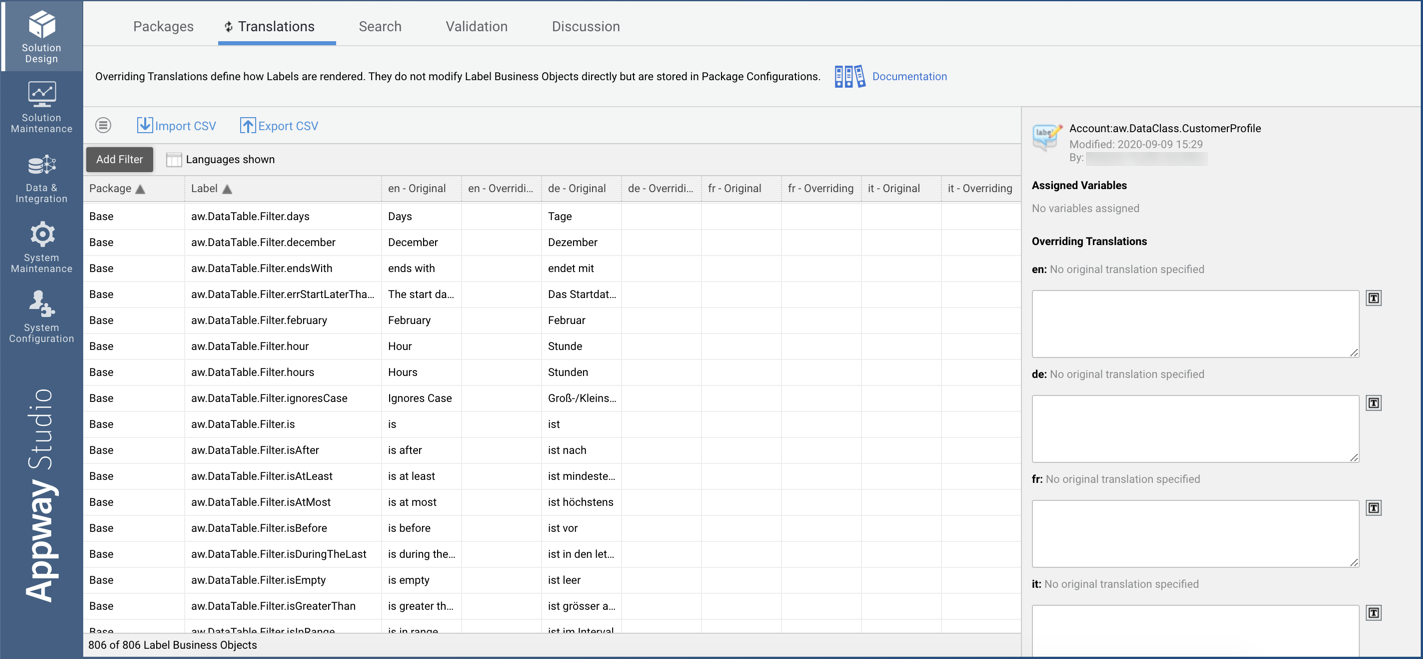This screenshot has height=659, width=1423.
Task: Open the Solution Maintenance section
Action: pyautogui.click(x=41, y=107)
